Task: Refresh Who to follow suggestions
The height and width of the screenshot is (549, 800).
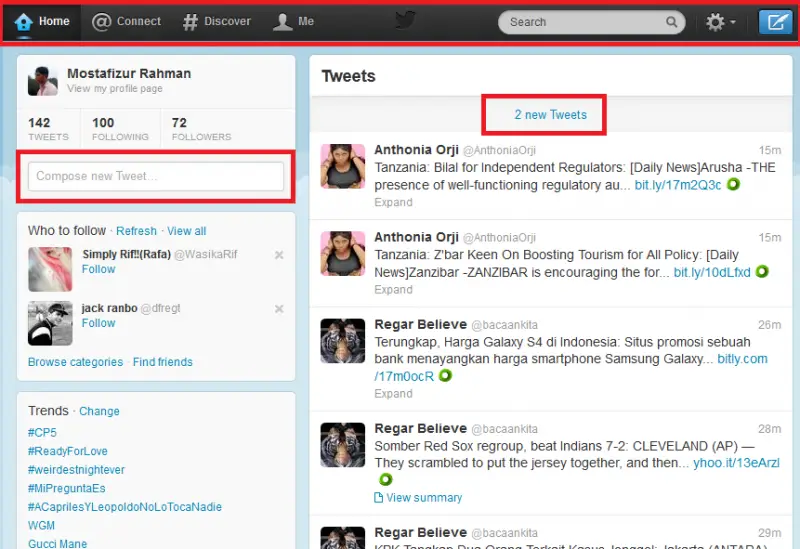Action: tap(136, 231)
